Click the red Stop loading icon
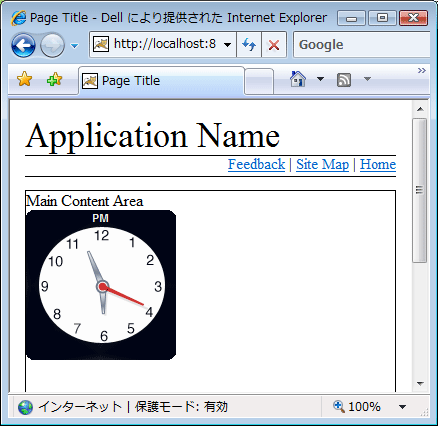 pyautogui.click(x=274, y=44)
